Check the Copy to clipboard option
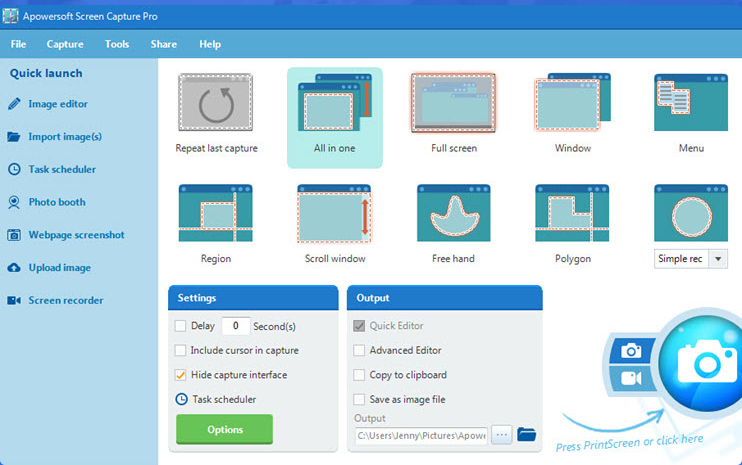742x465 pixels. point(359,375)
